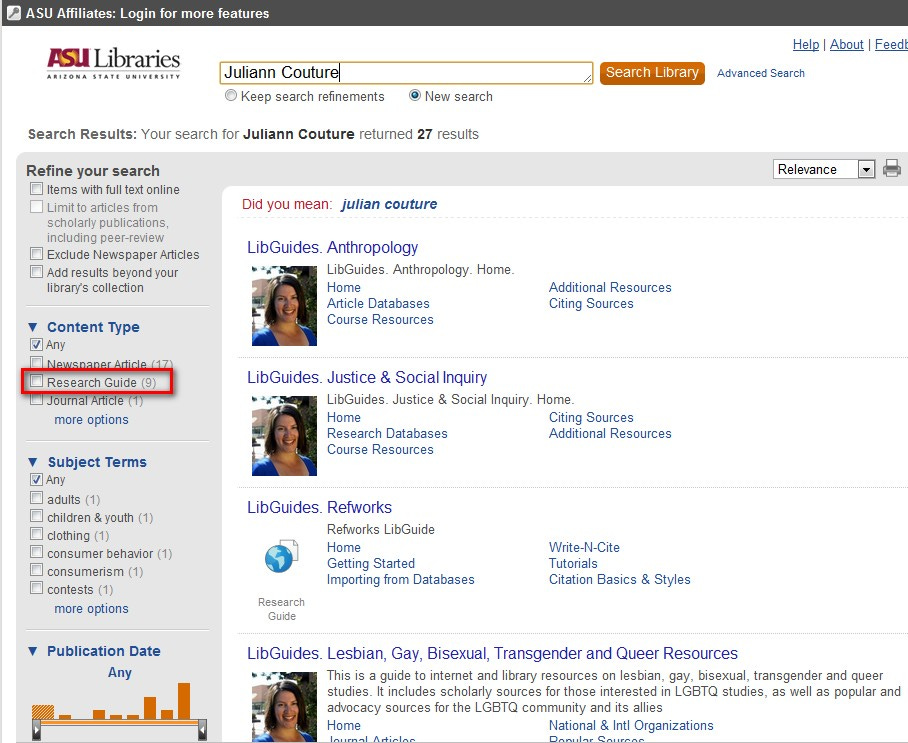Open Advanced Search link

click(760, 73)
